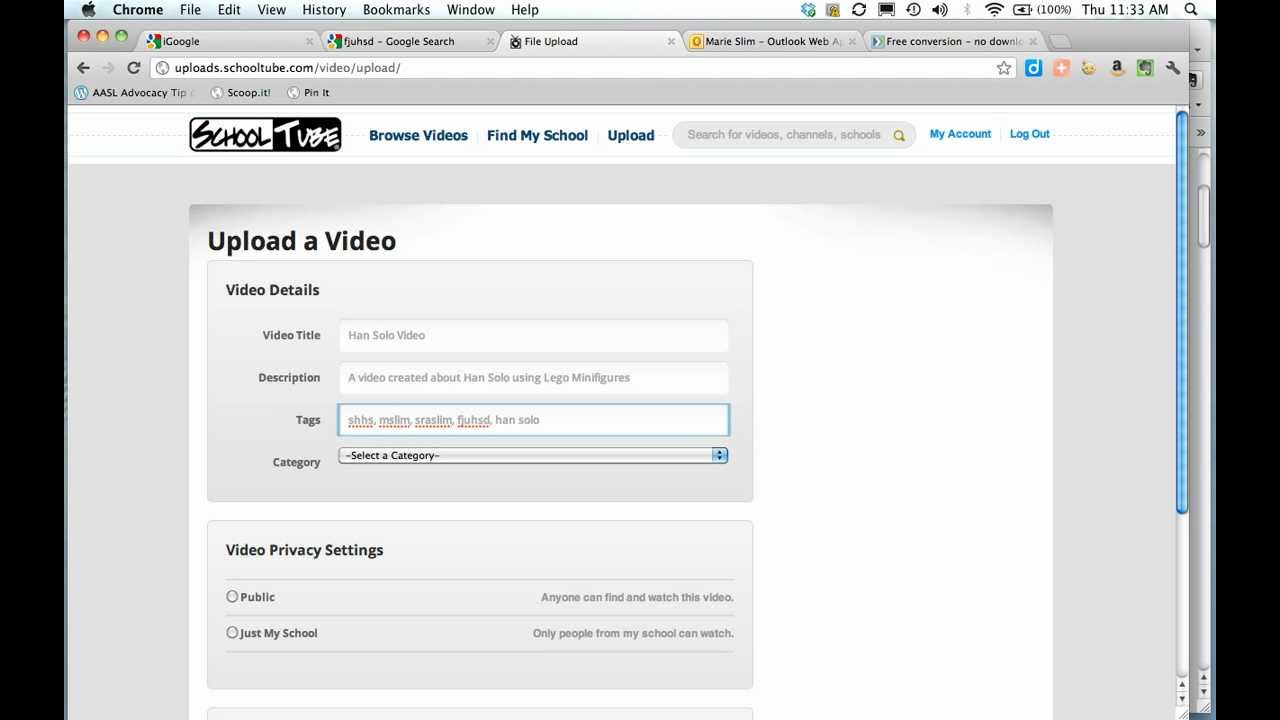Click the Evernote elephant extension icon

pos(1145,68)
